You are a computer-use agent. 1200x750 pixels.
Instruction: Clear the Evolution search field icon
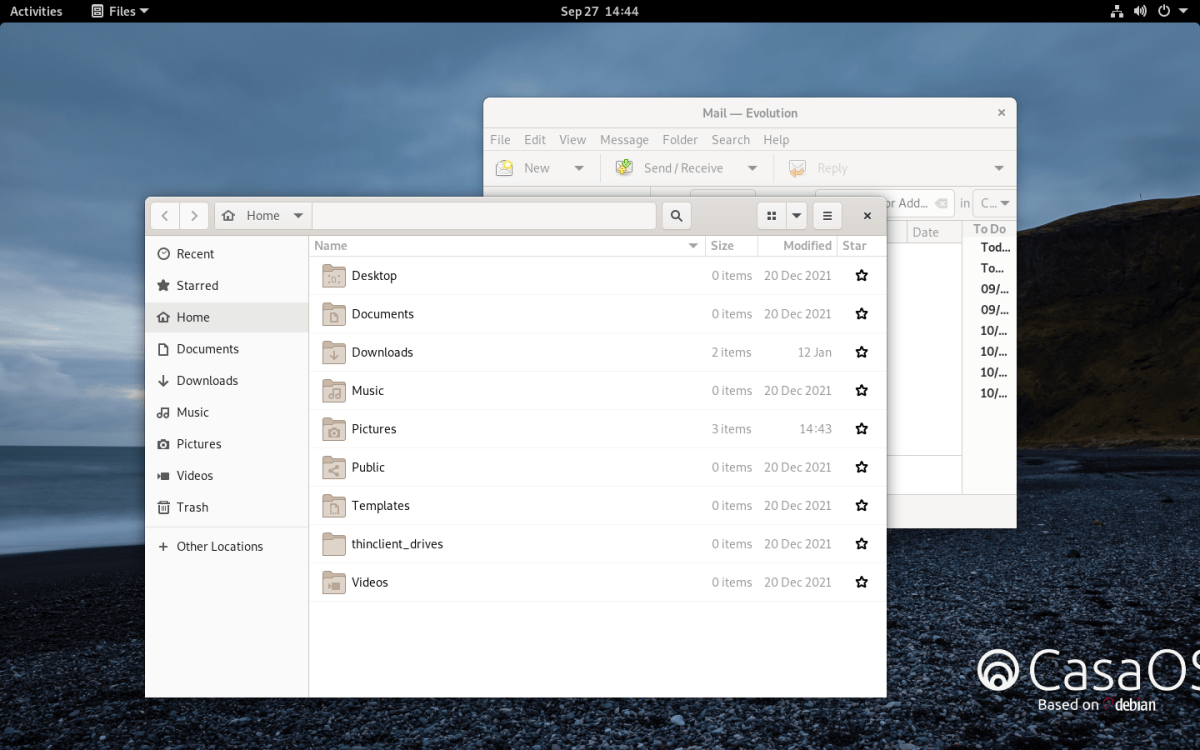click(x=940, y=203)
